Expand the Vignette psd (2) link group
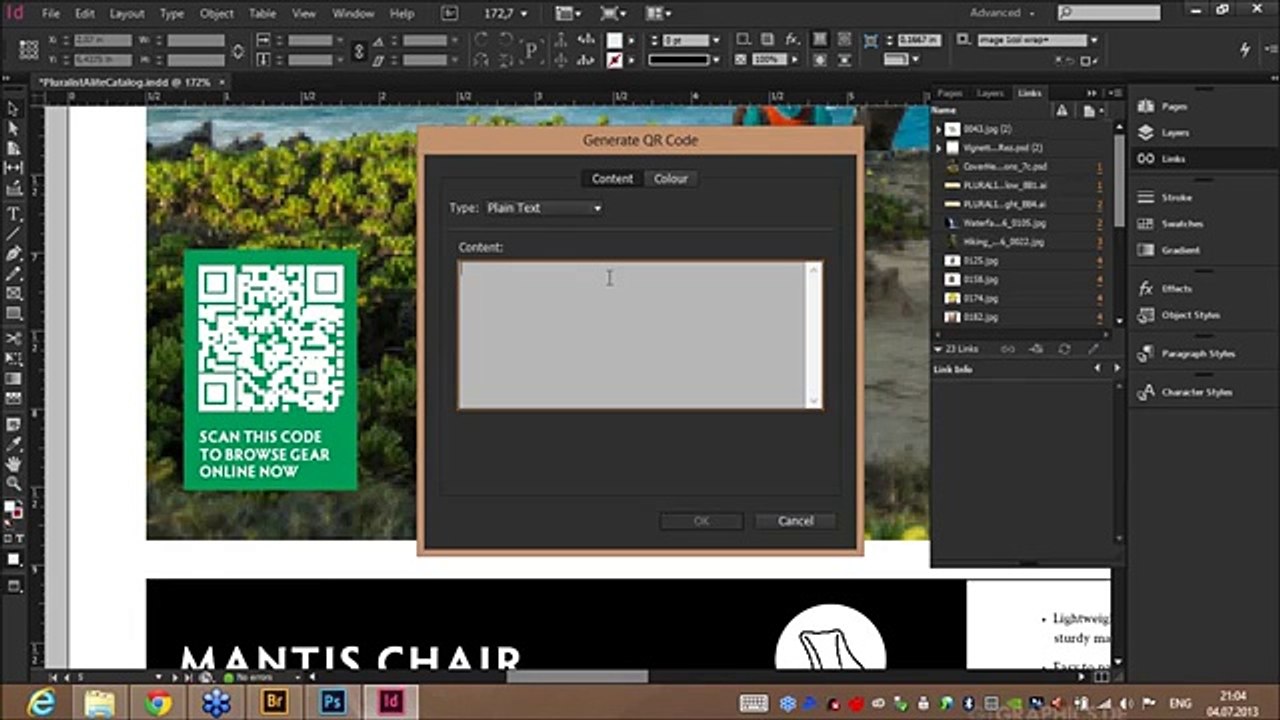The width and height of the screenshot is (1280, 720). (x=939, y=148)
